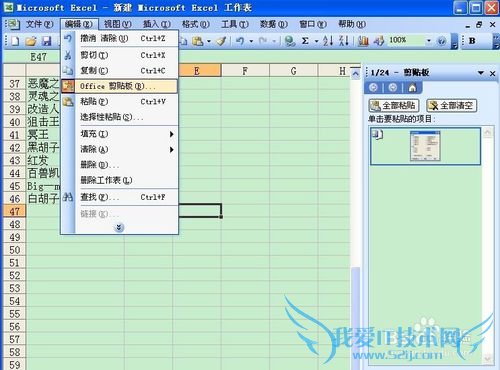500x370 pixels.
Task: Select column F header
Action: 245,71
